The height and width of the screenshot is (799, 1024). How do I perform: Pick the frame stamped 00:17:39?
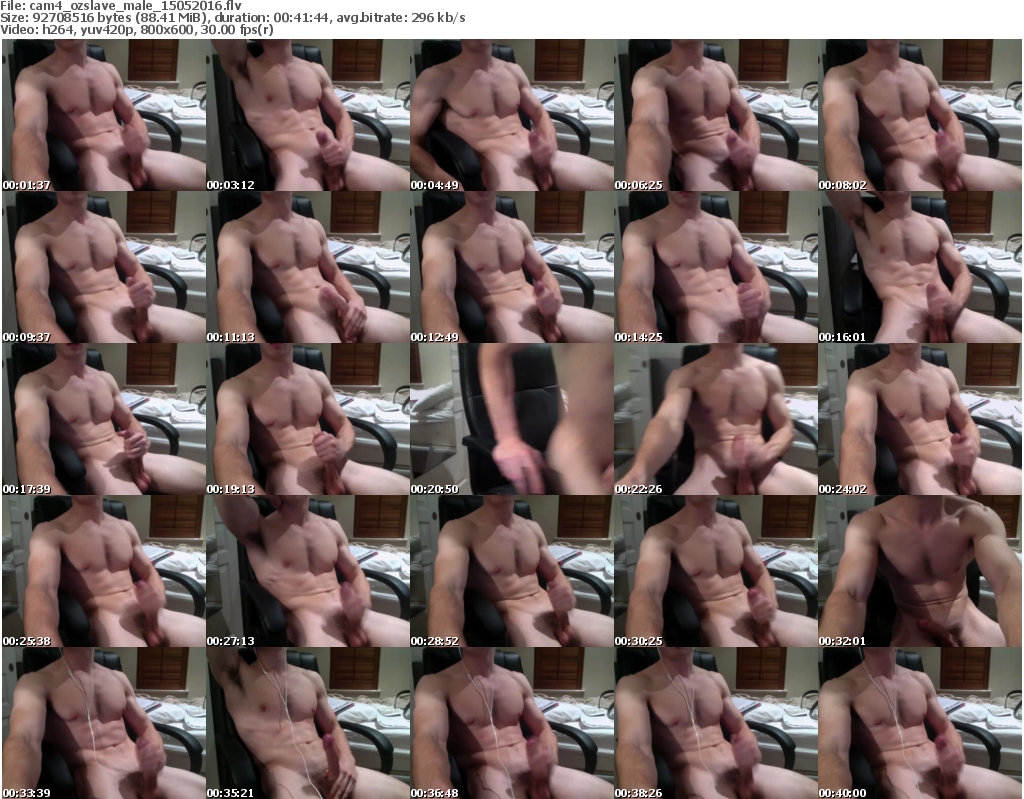[x=104, y=419]
